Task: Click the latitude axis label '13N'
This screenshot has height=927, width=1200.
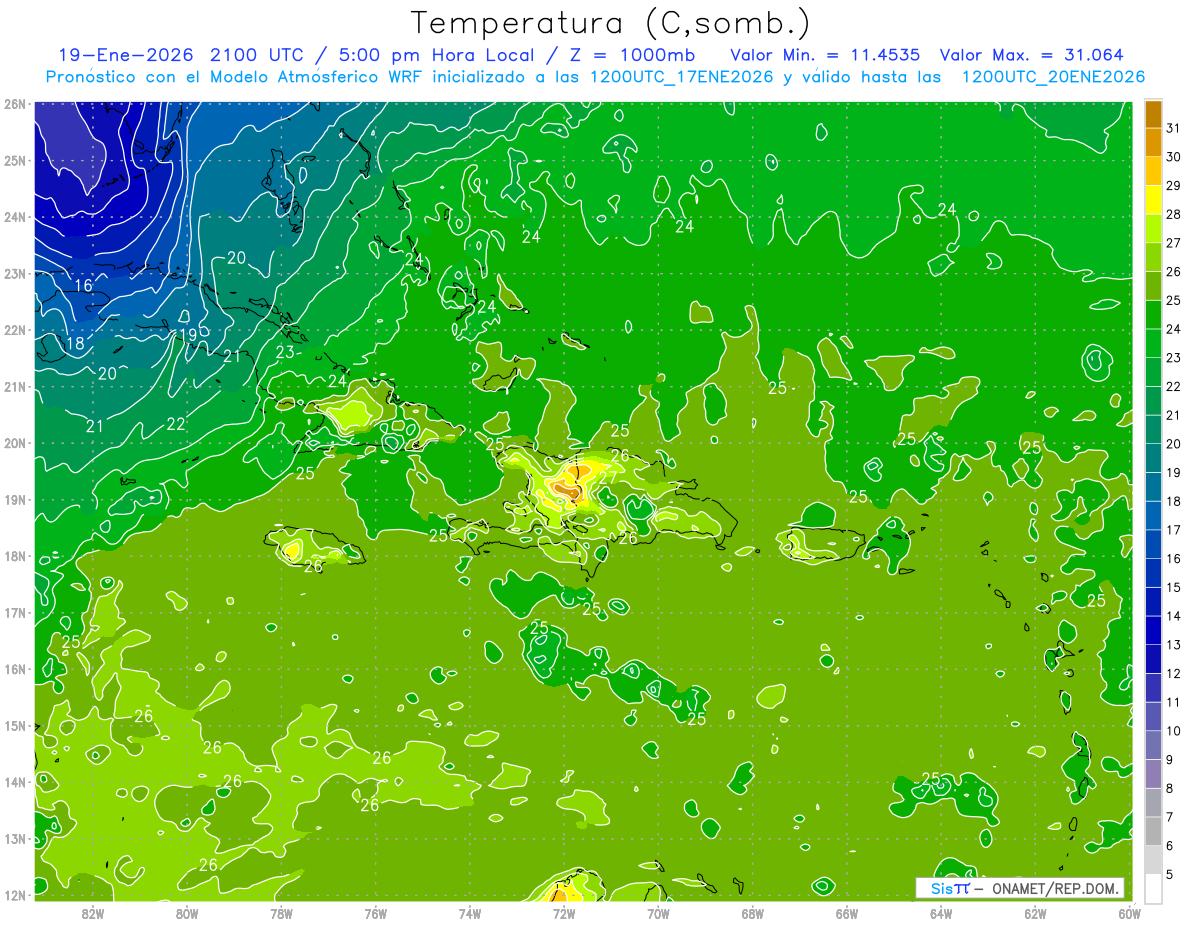Action: coord(14,839)
